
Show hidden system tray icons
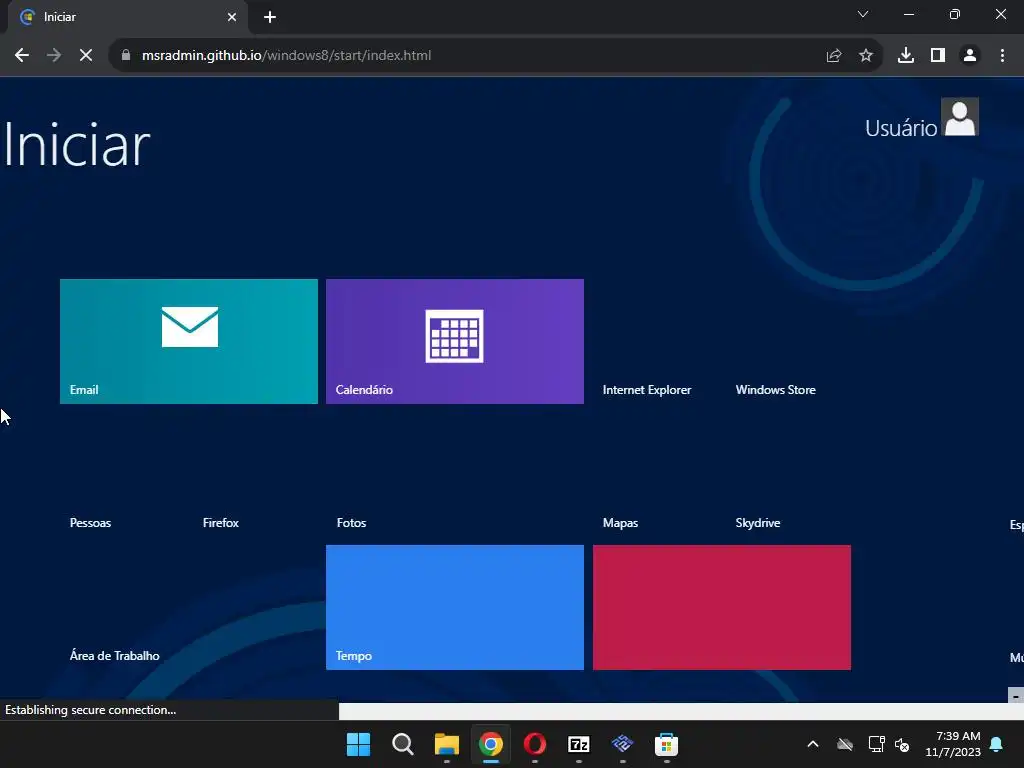[x=813, y=744]
